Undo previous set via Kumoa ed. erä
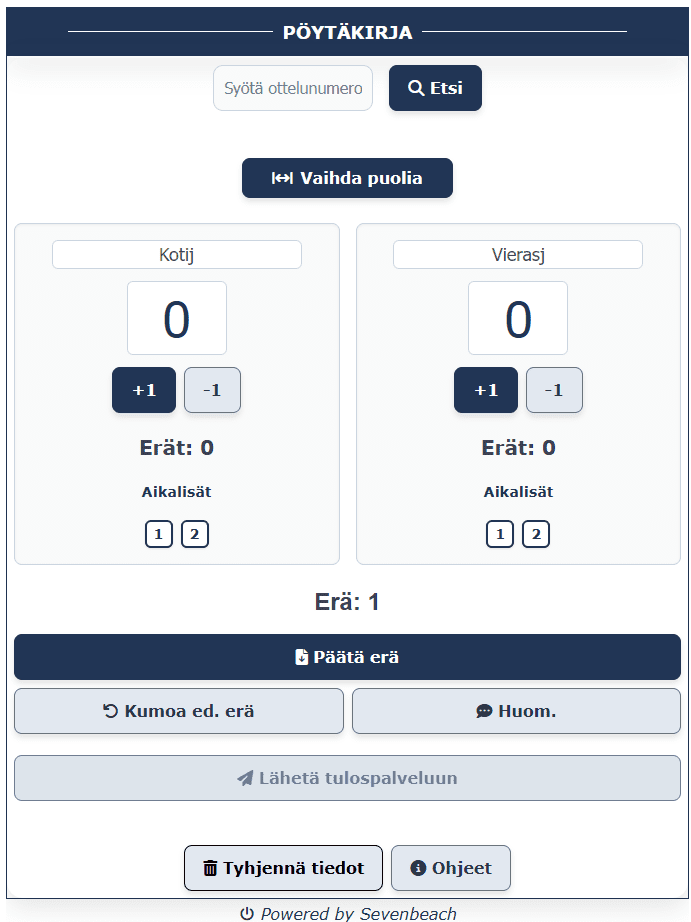Viewport: 691px width, 922px height. click(179, 711)
